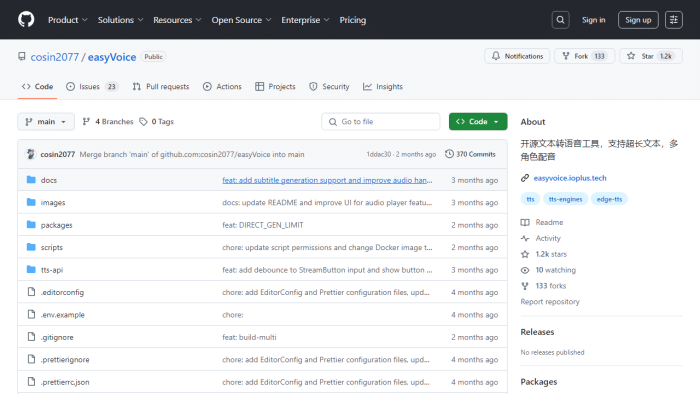The height and width of the screenshot is (394, 700).
Task: Click the header settings sliders icon
Action: click(674, 20)
